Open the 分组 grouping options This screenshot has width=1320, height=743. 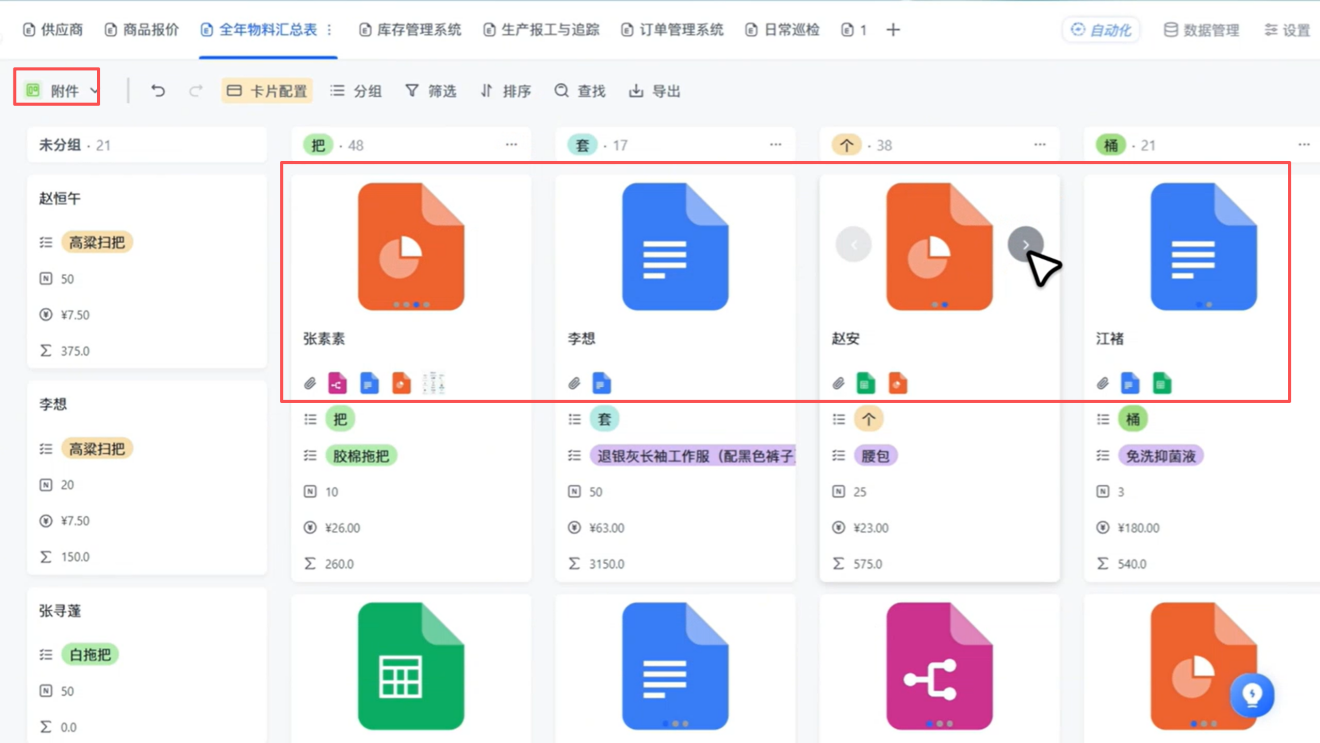pos(356,91)
